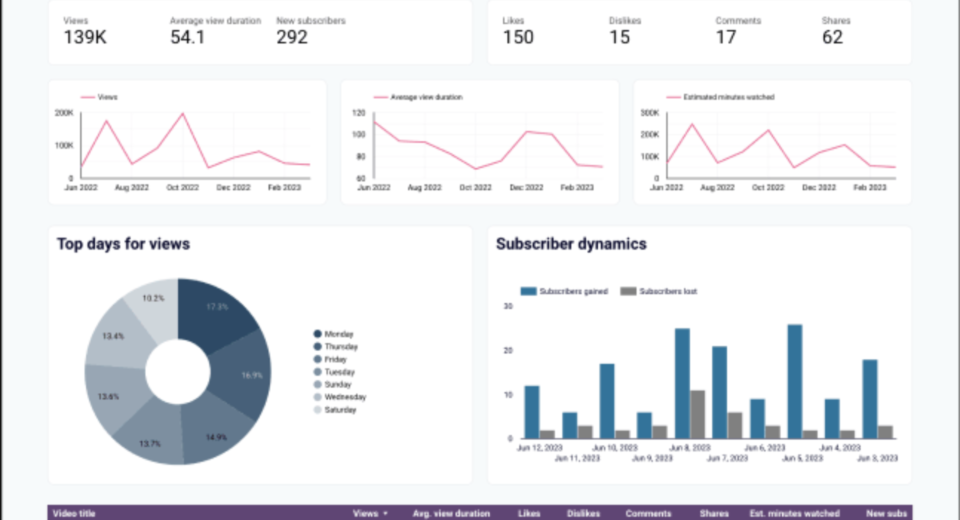Toggle Thursday series in pie legend
This screenshot has height=520, width=960.
pos(340,347)
